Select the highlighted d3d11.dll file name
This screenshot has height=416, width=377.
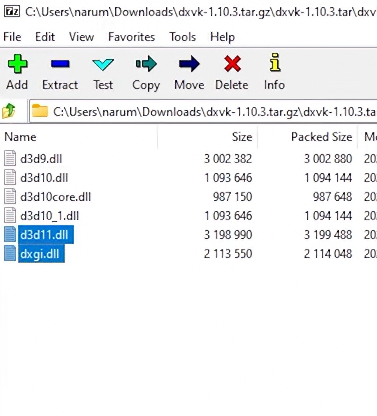point(46,235)
